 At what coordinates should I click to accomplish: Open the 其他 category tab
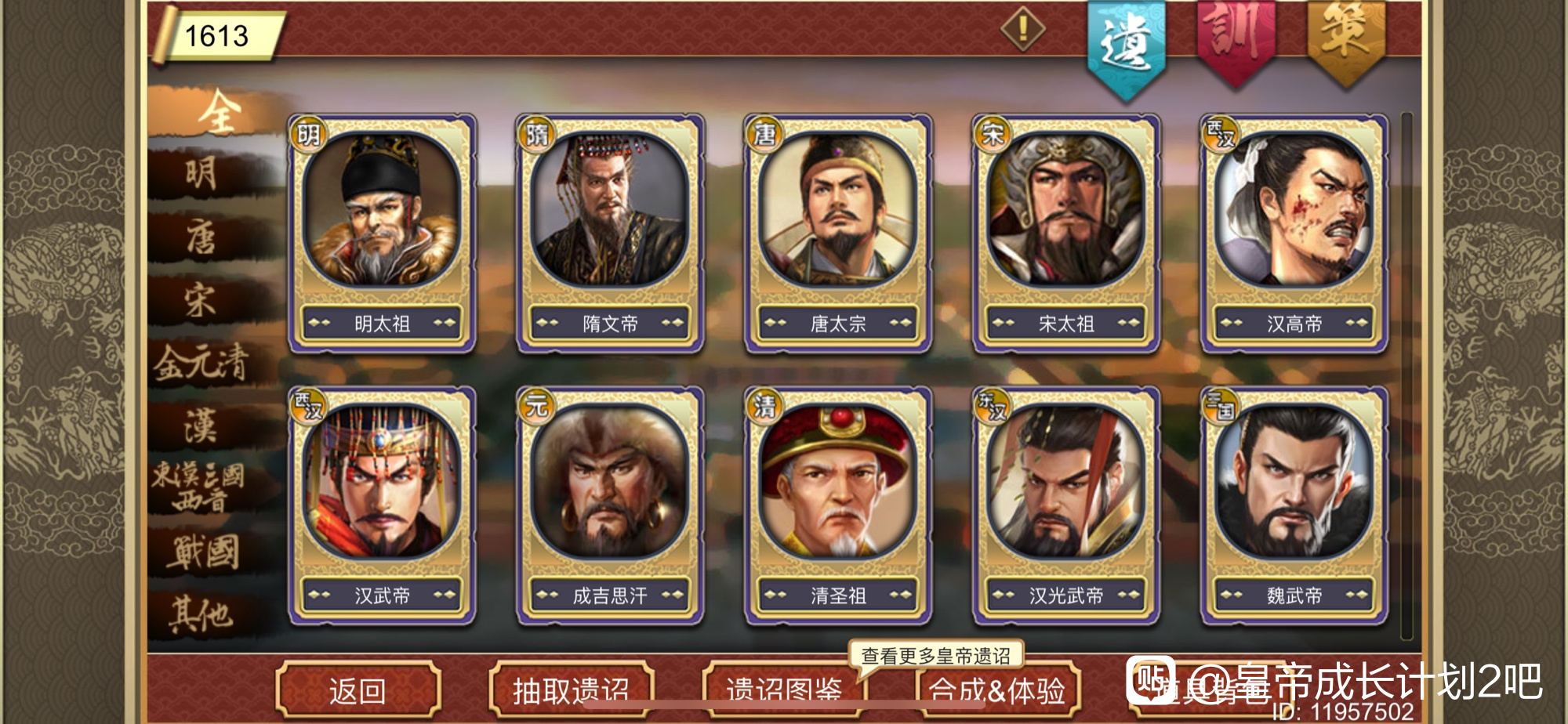202,614
